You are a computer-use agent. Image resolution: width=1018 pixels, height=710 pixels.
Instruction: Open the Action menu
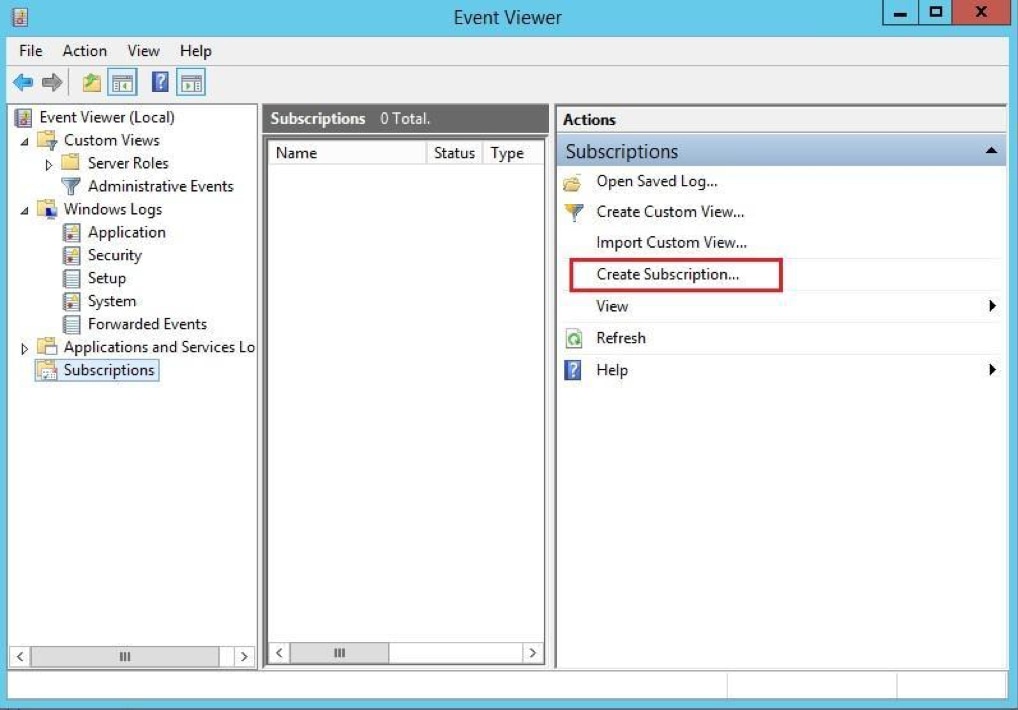84,51
